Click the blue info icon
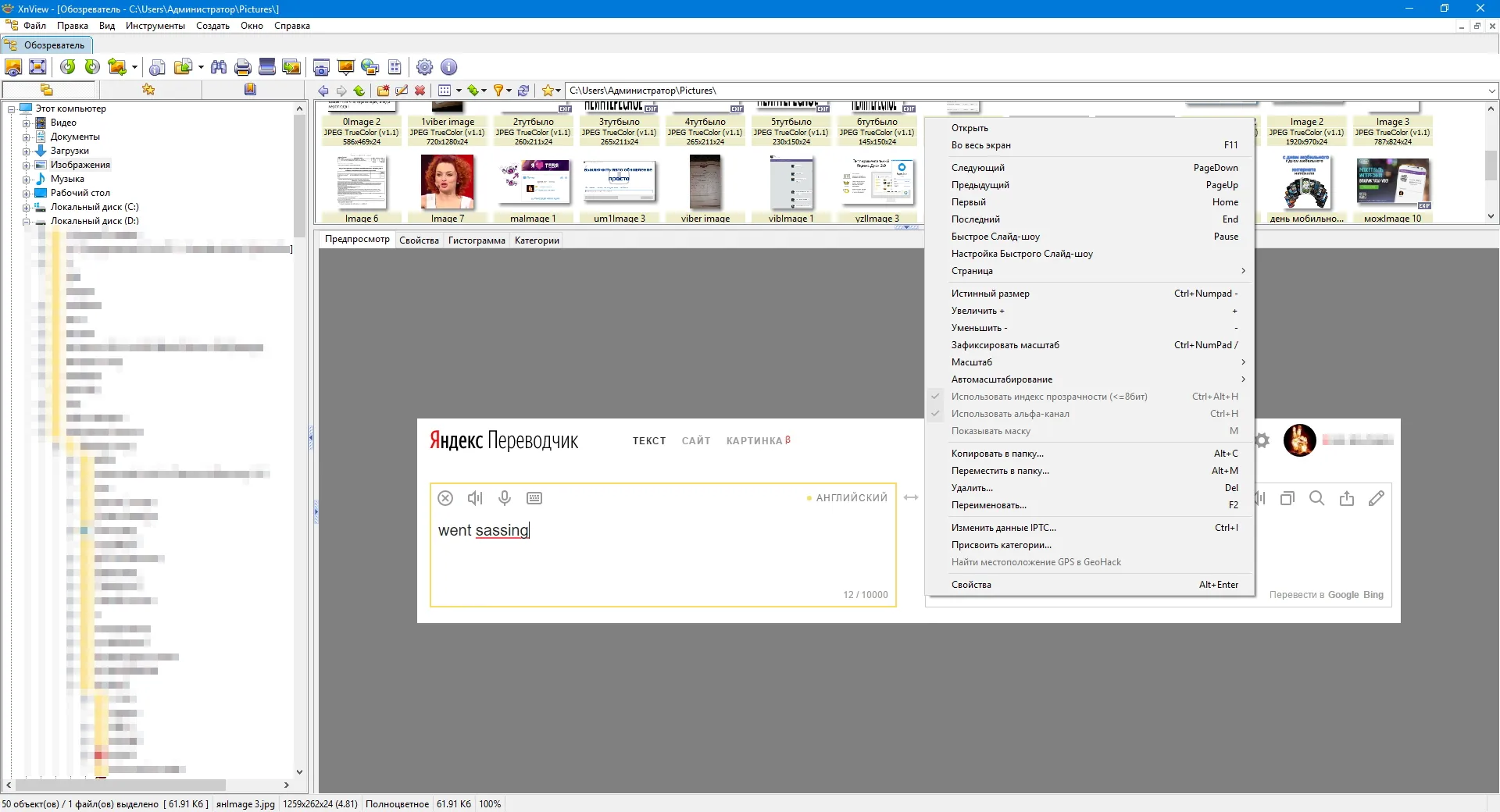The height and width of the screenshot is (812, 1500). pyautogui.click(x=448, y=67)
